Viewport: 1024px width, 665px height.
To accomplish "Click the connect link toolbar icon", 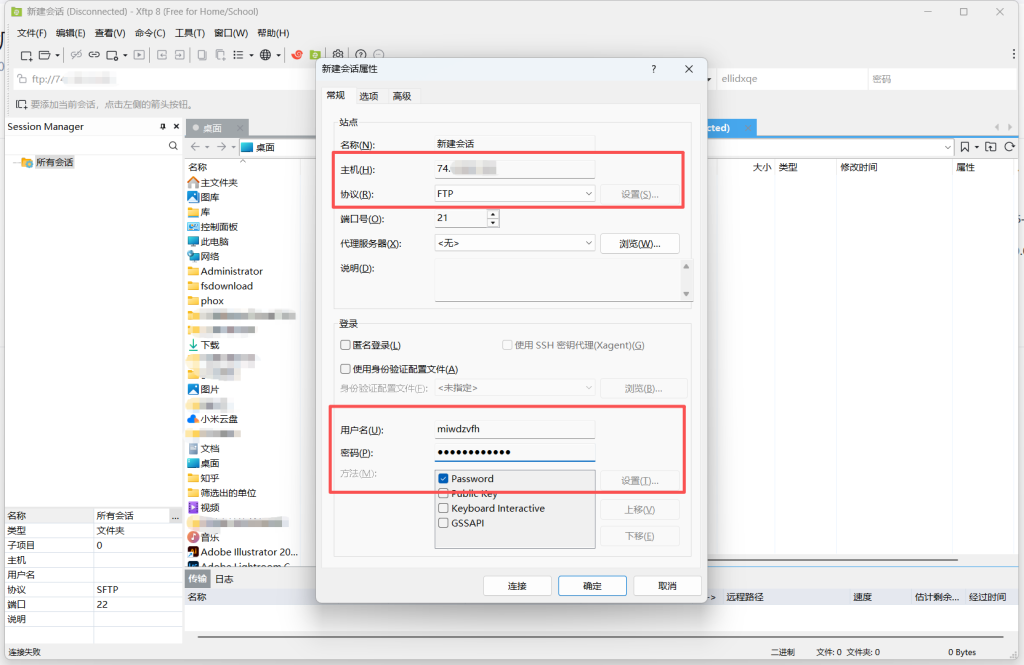I will tap(94, 55).
